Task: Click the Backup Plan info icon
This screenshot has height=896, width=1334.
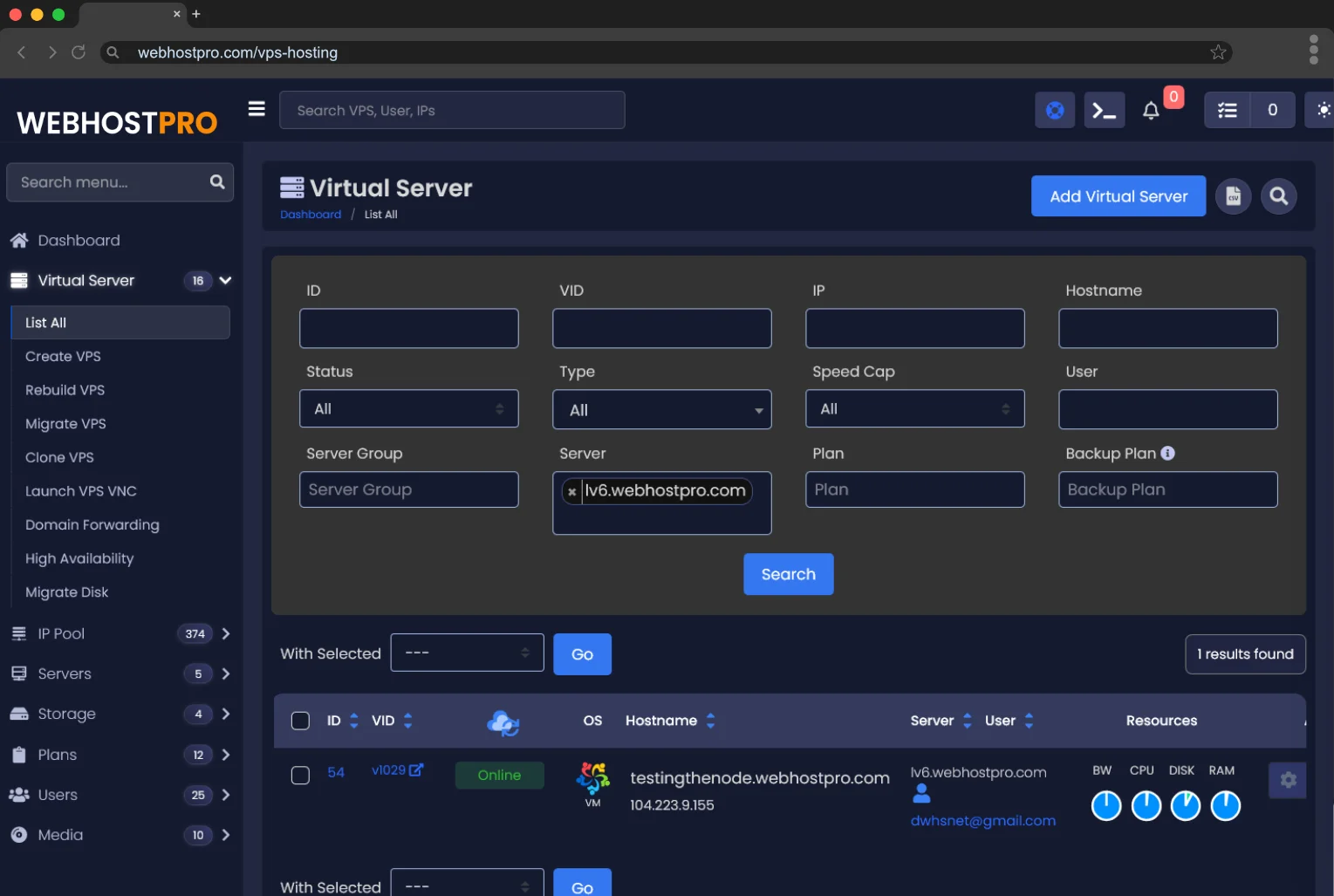Action: [x=1167, y=453]
